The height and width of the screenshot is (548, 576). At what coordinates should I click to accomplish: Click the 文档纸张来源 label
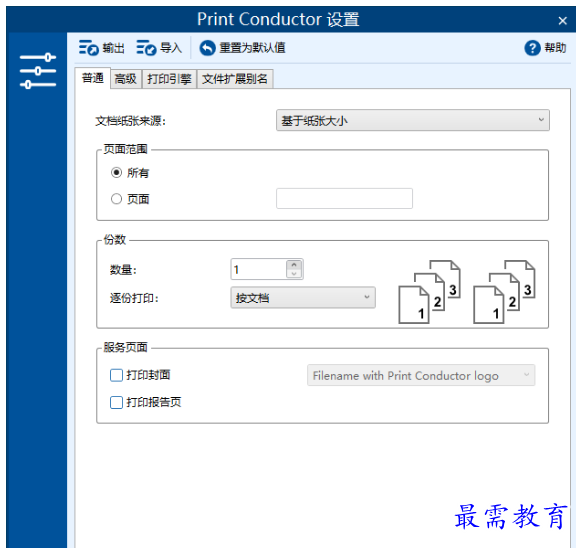coord(130,121)
